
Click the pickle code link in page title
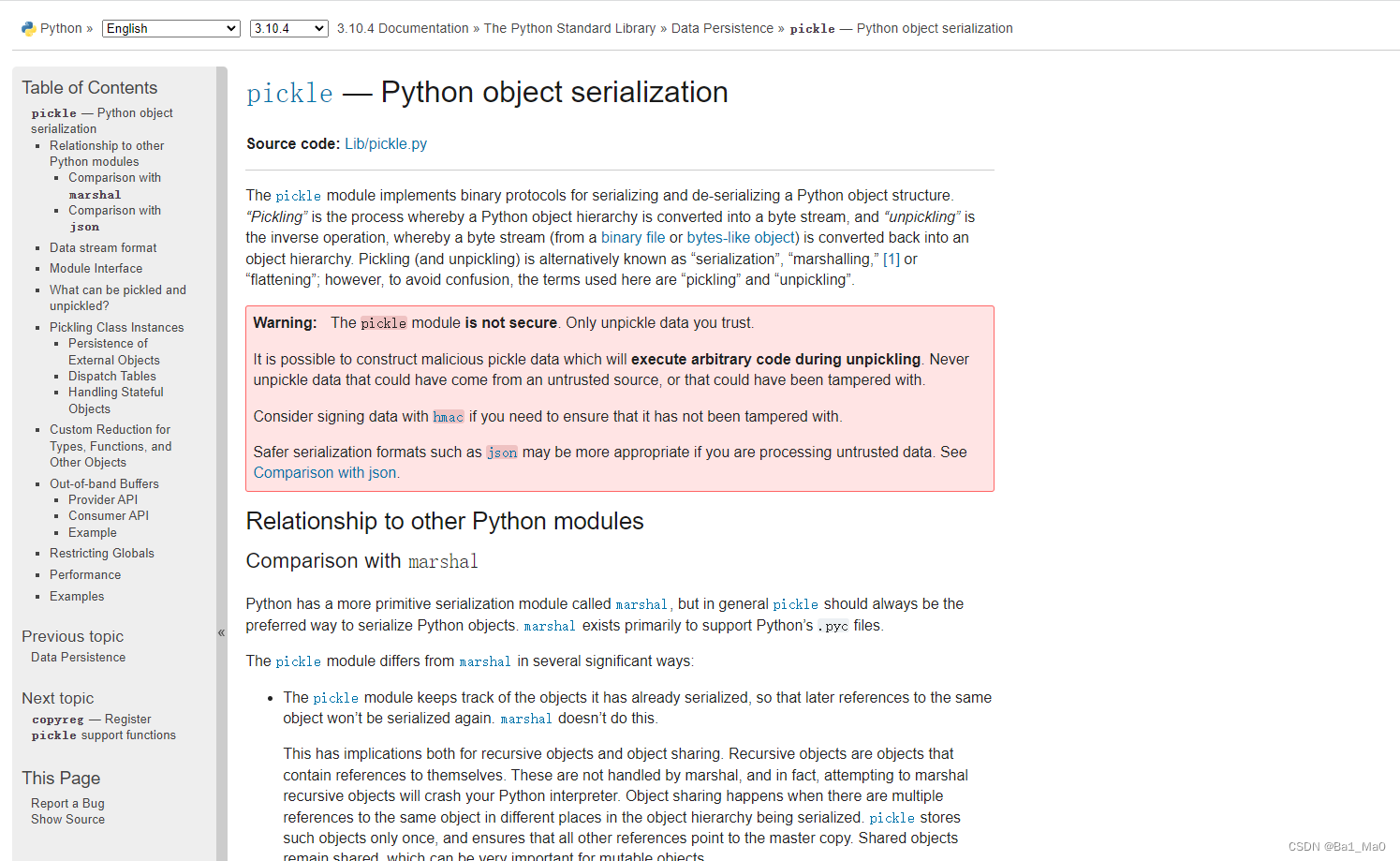click(x=289, y=94)
